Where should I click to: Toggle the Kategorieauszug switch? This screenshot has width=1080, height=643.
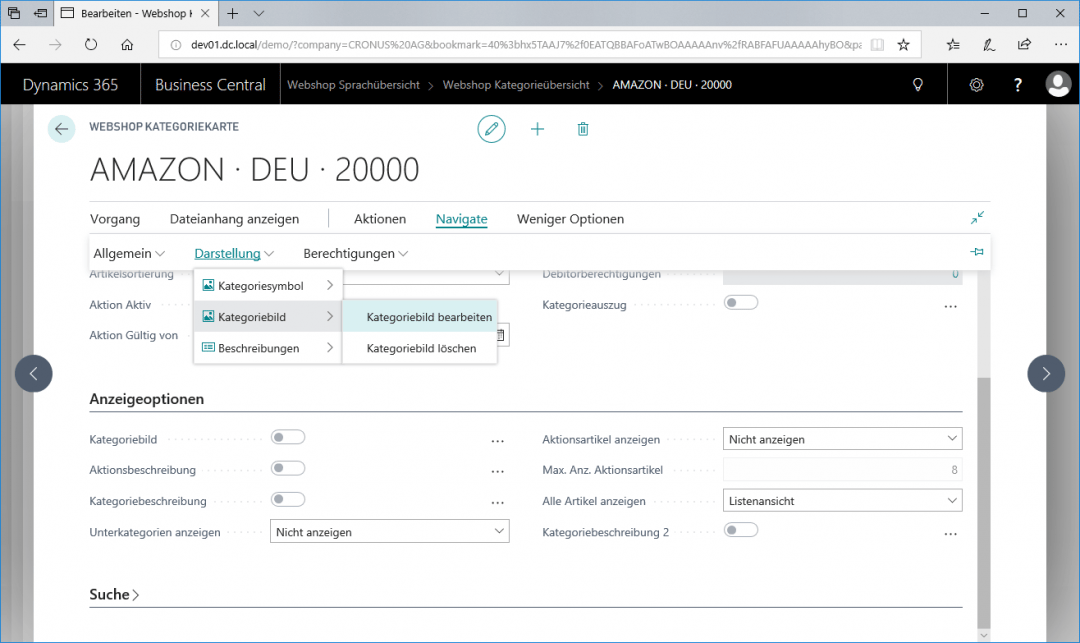pos(741,302)
